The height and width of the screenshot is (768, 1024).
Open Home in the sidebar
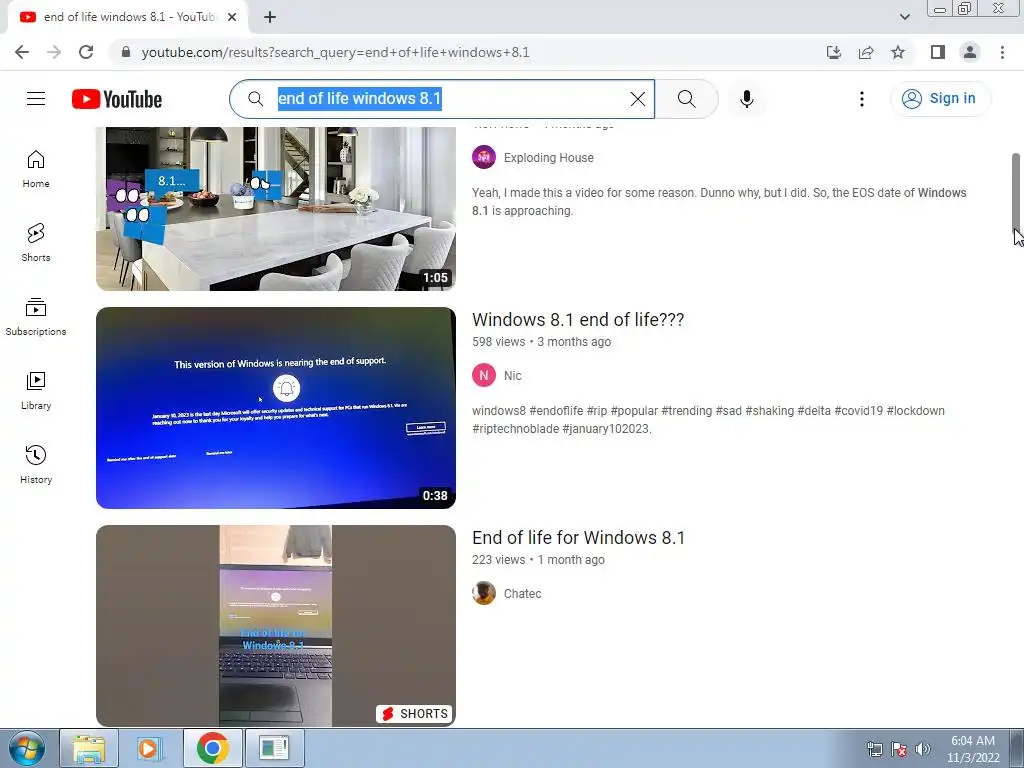click(x=36, y=169)
